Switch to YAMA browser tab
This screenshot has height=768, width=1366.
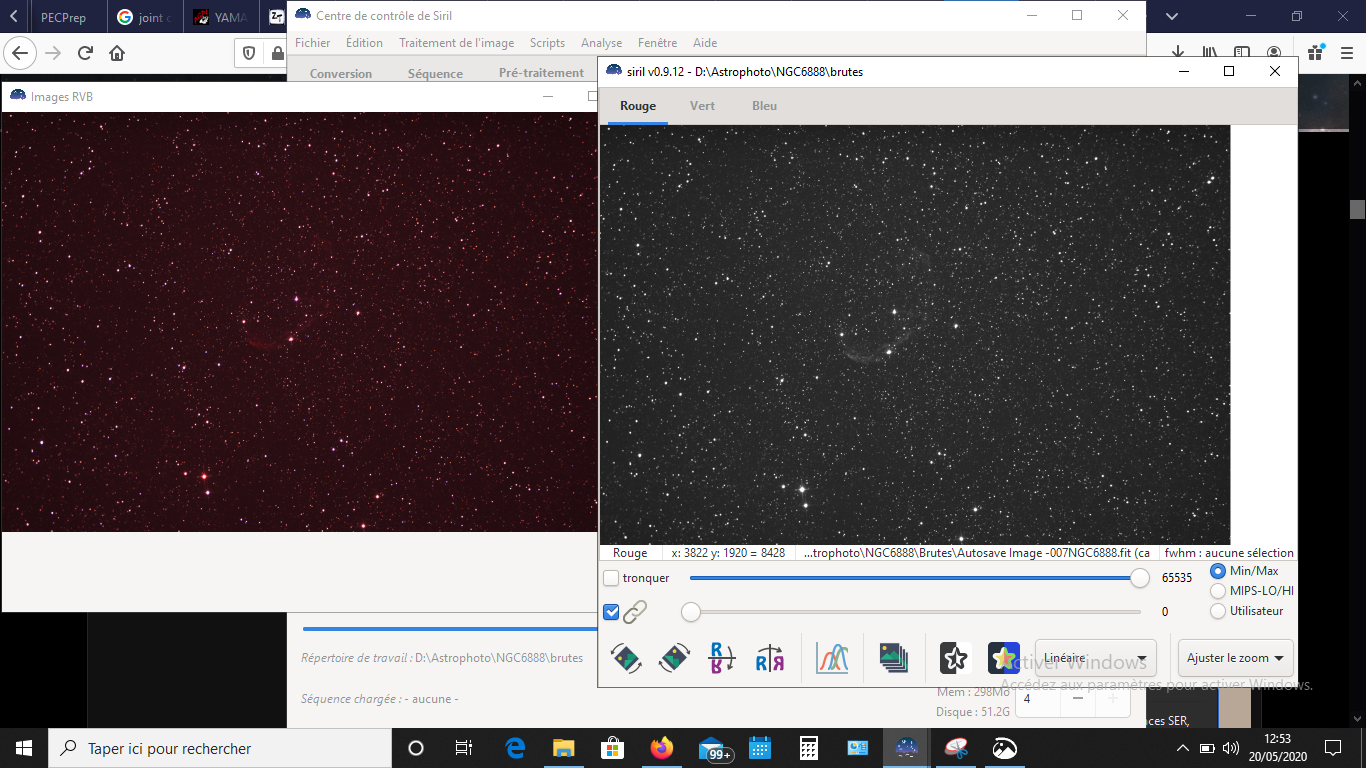coord(219,17)
